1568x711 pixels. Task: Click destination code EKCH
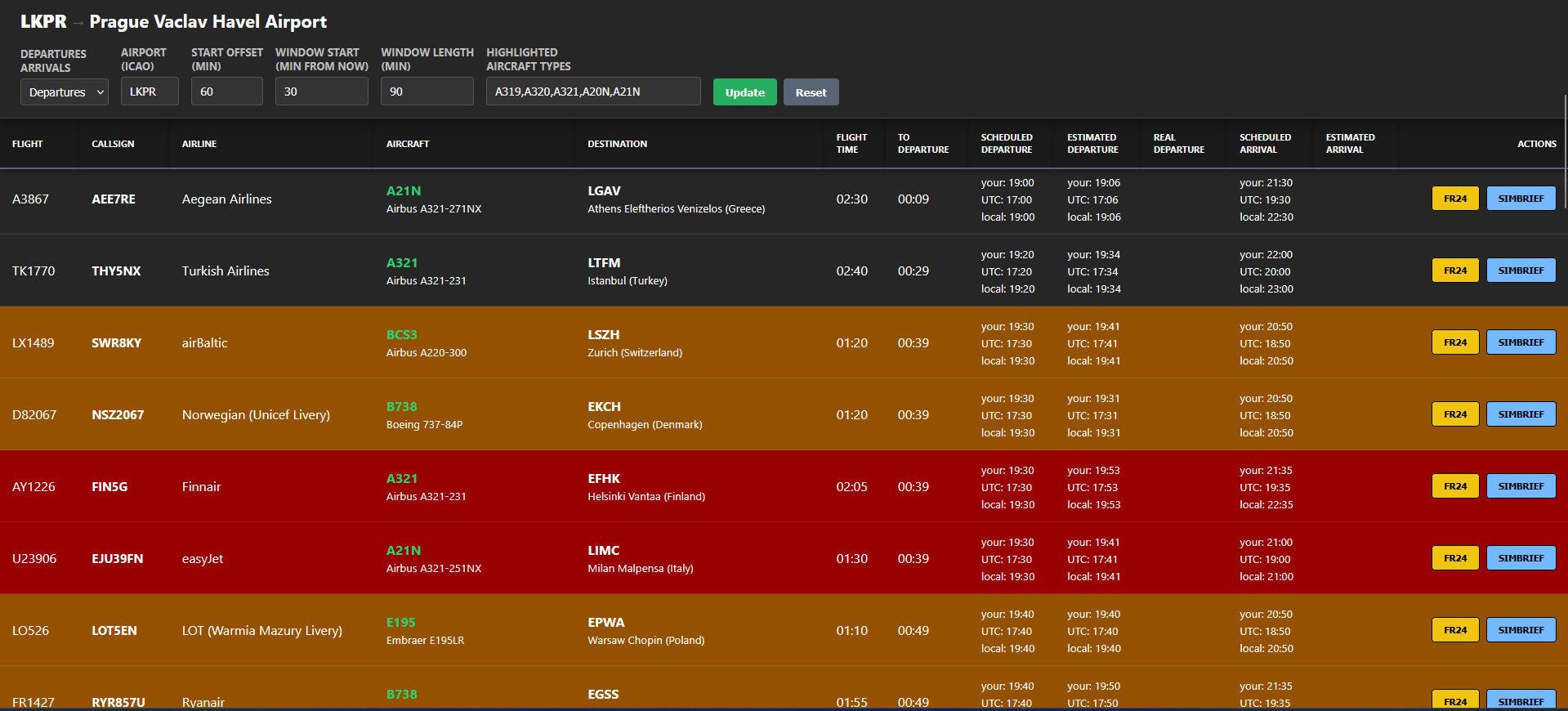click(x=604, y=406)
